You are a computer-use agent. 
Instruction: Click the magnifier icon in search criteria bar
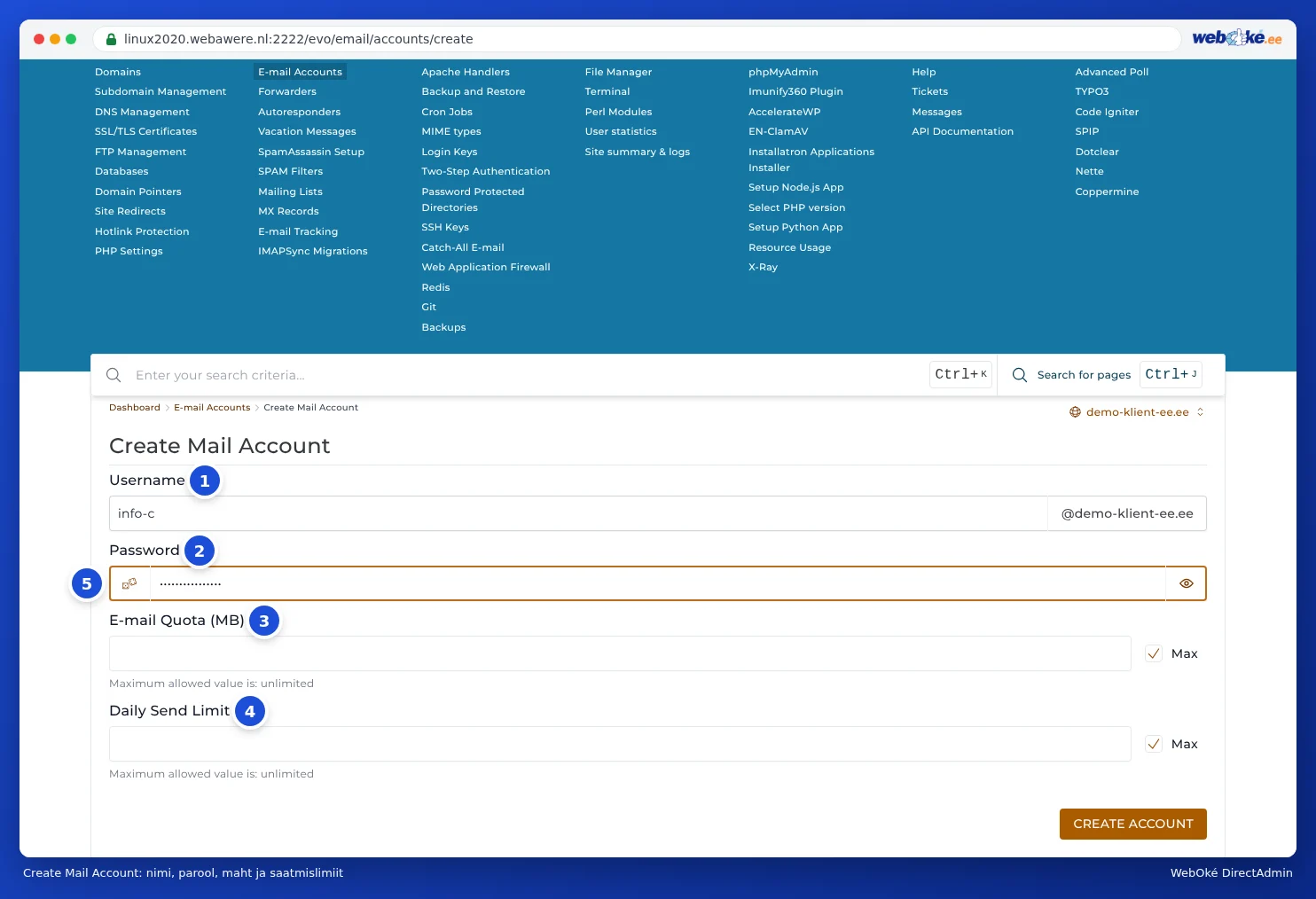tap(114, 375)
